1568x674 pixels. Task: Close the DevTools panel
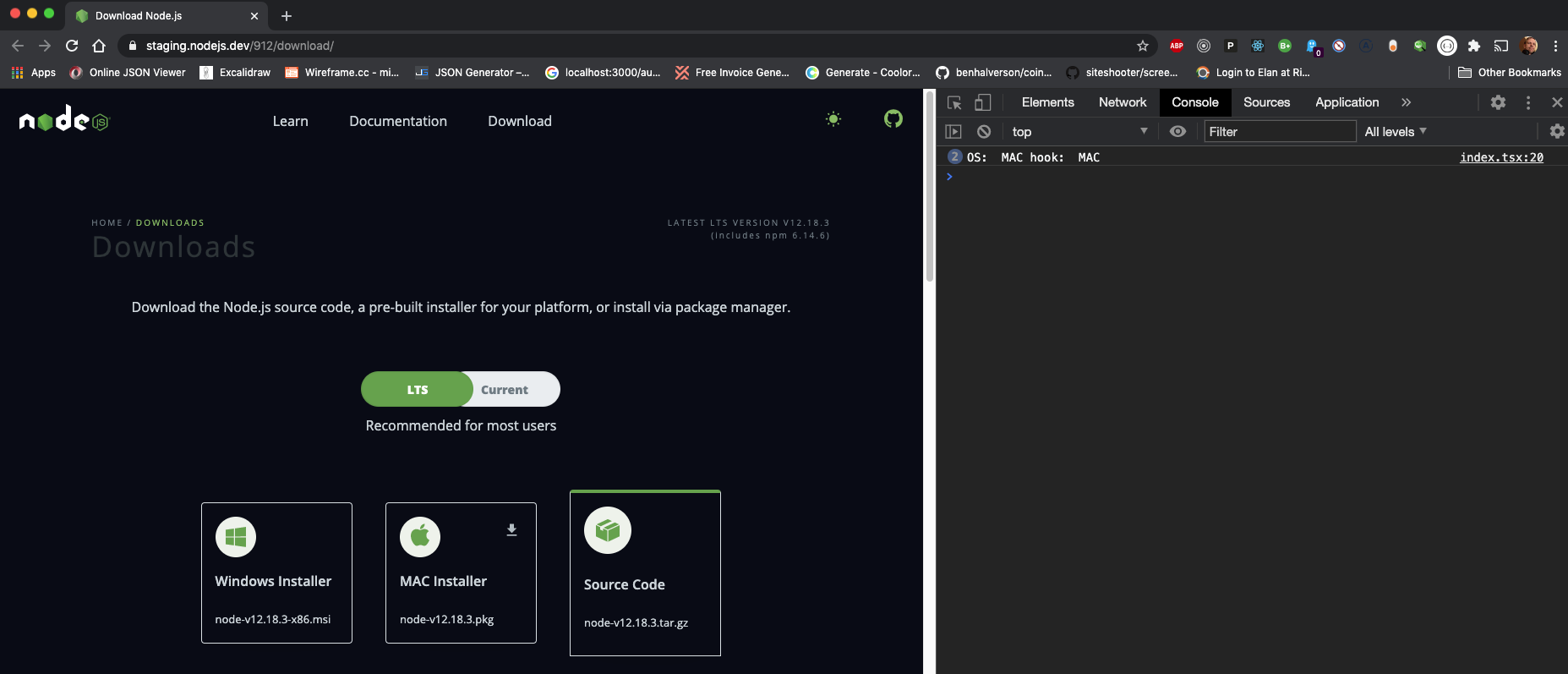coord(1557,102)
